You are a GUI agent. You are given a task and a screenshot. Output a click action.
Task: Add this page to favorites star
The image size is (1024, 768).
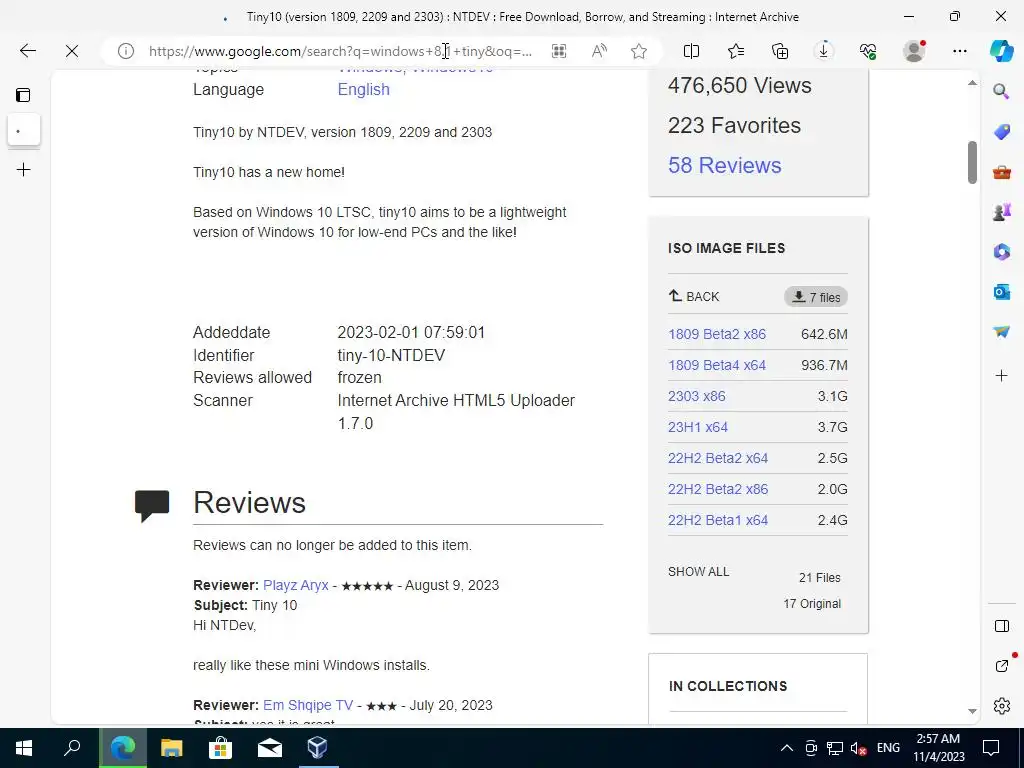point(639,51)
